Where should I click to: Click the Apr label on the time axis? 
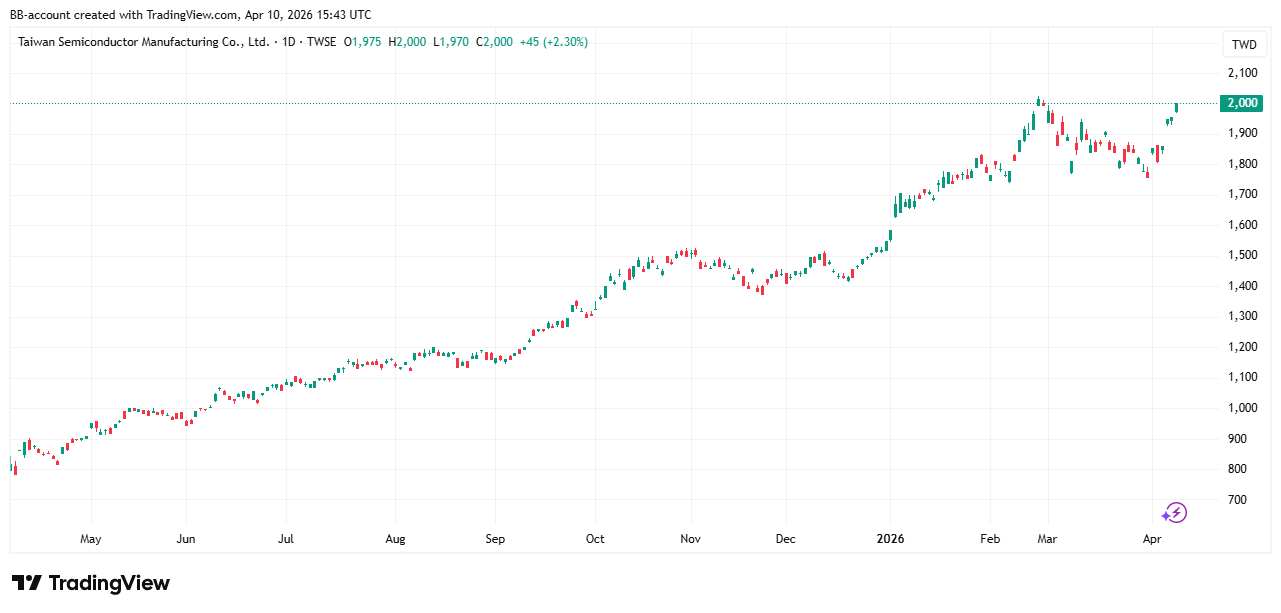click(x=1152, y=539)
